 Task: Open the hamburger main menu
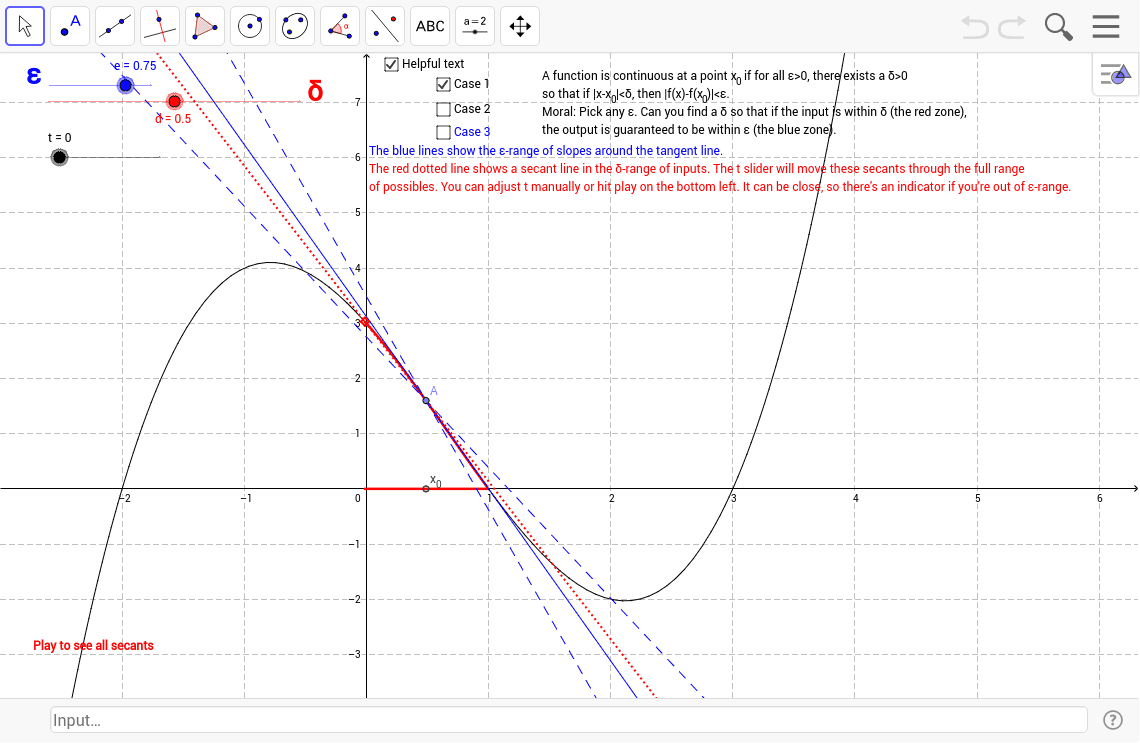point(1106,26)
